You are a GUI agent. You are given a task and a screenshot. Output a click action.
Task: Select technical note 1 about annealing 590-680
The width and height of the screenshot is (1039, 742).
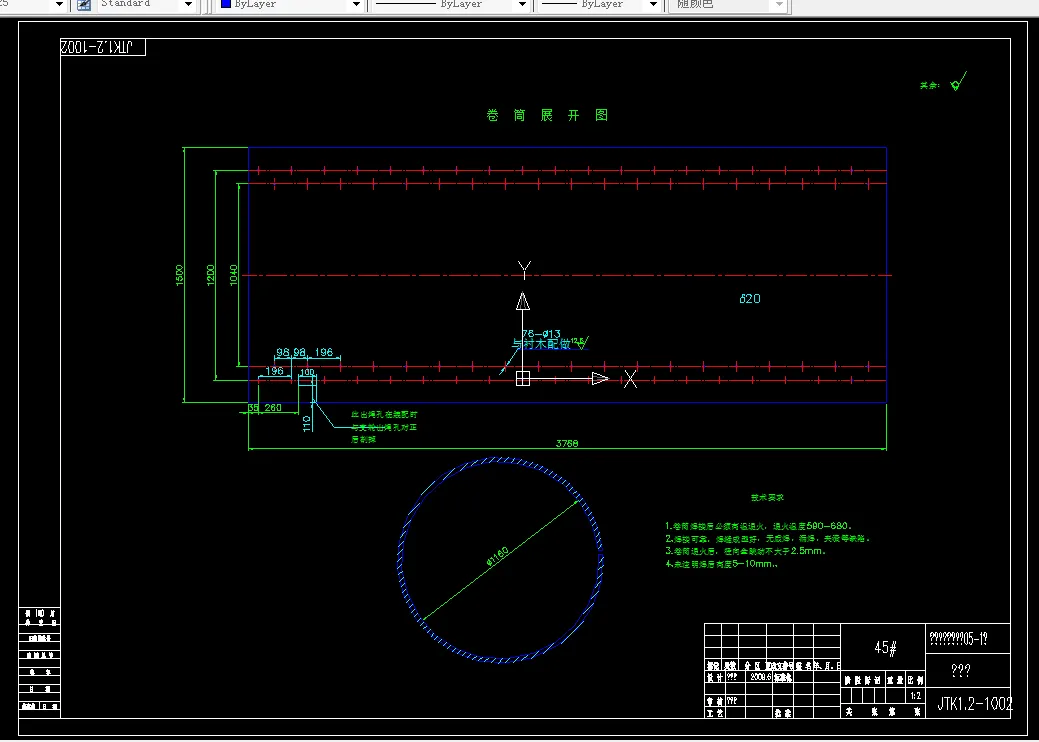758,525
